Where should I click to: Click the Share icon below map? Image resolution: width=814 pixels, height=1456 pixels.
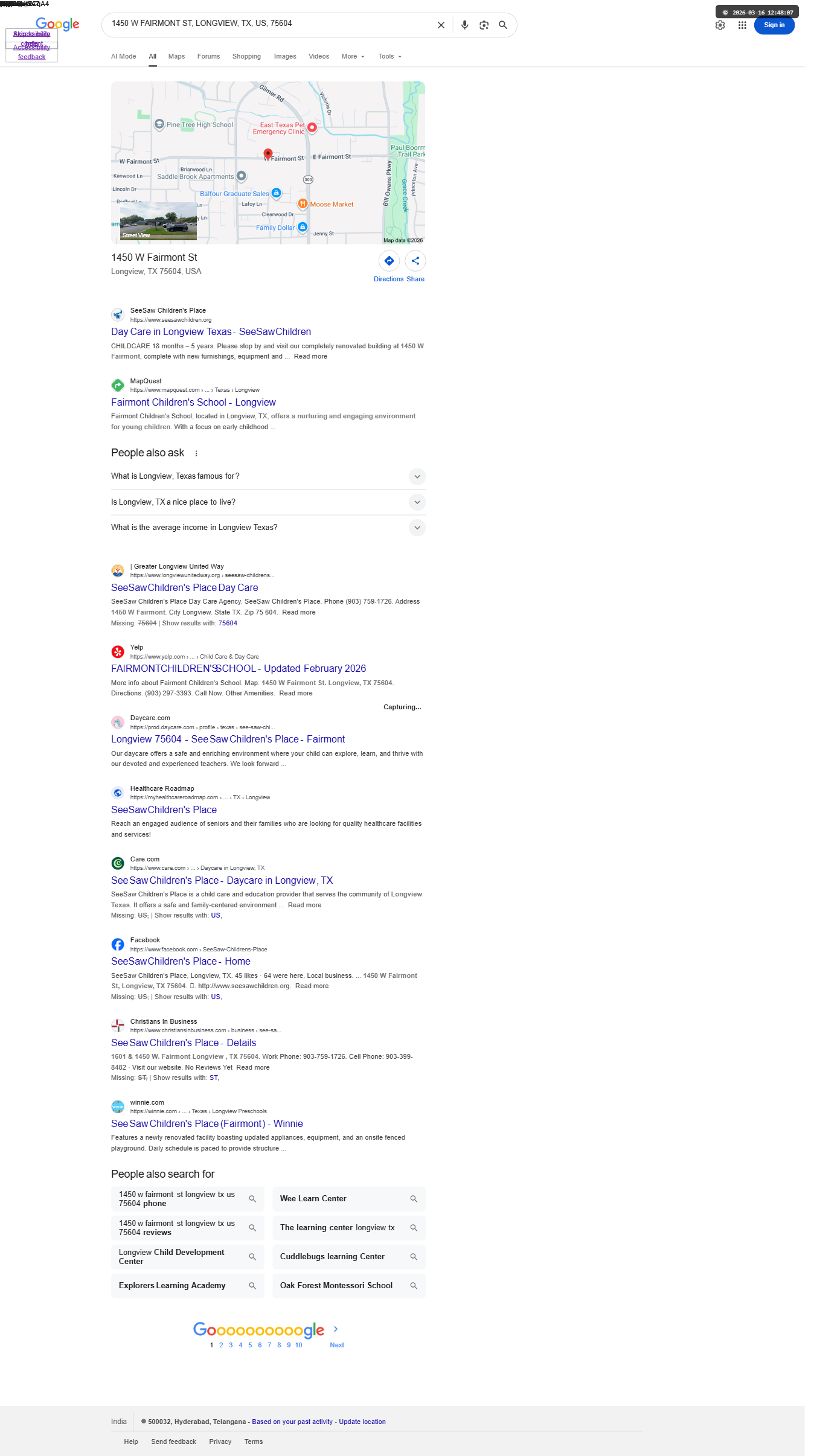click(x=415, y=261)
